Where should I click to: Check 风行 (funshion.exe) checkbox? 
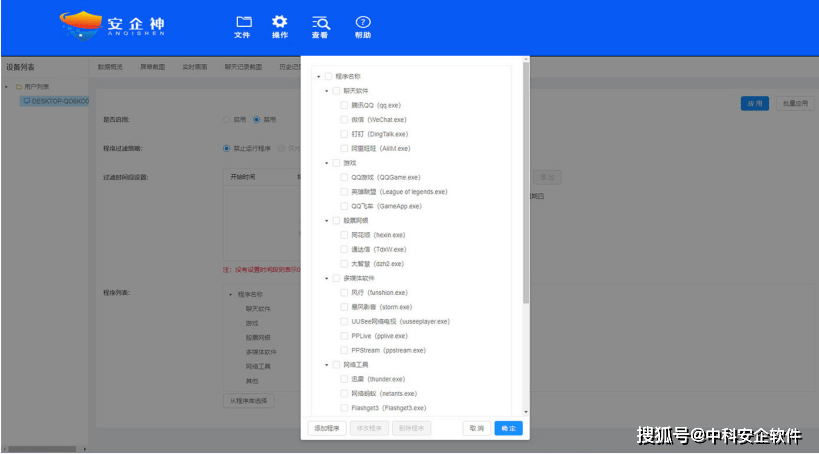point(344,293)
